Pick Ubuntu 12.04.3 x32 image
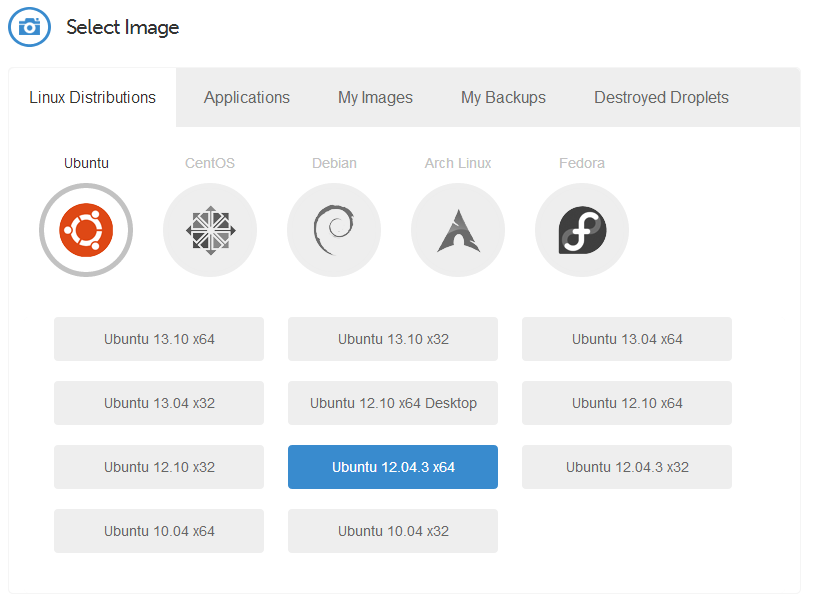The height and width of the screenshot is (605, 816). coord(627,467)
